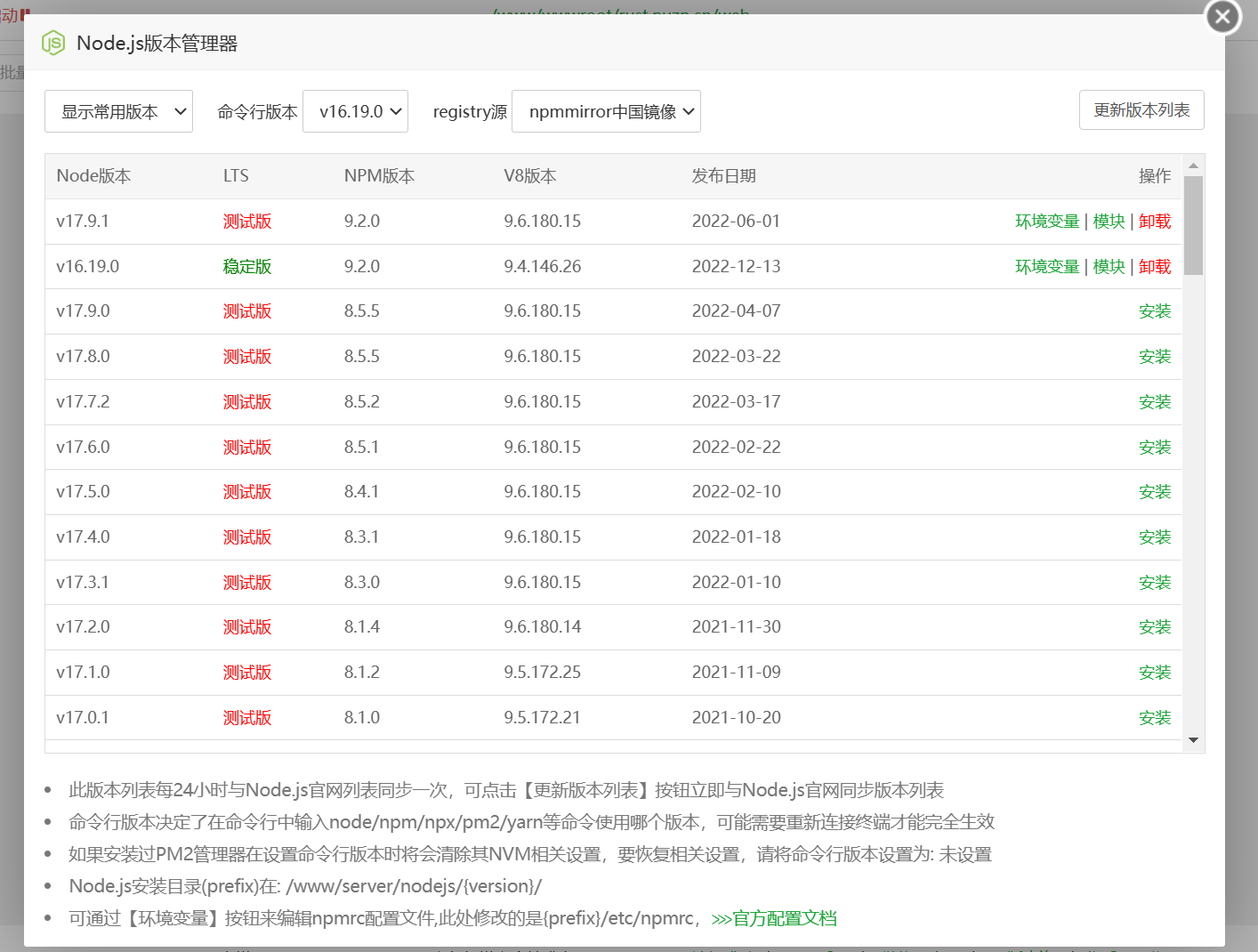The height and width of the screenshot is (952, 1258).
Task: Click the NPM版本 column header
Action: [x=379, y=176]
